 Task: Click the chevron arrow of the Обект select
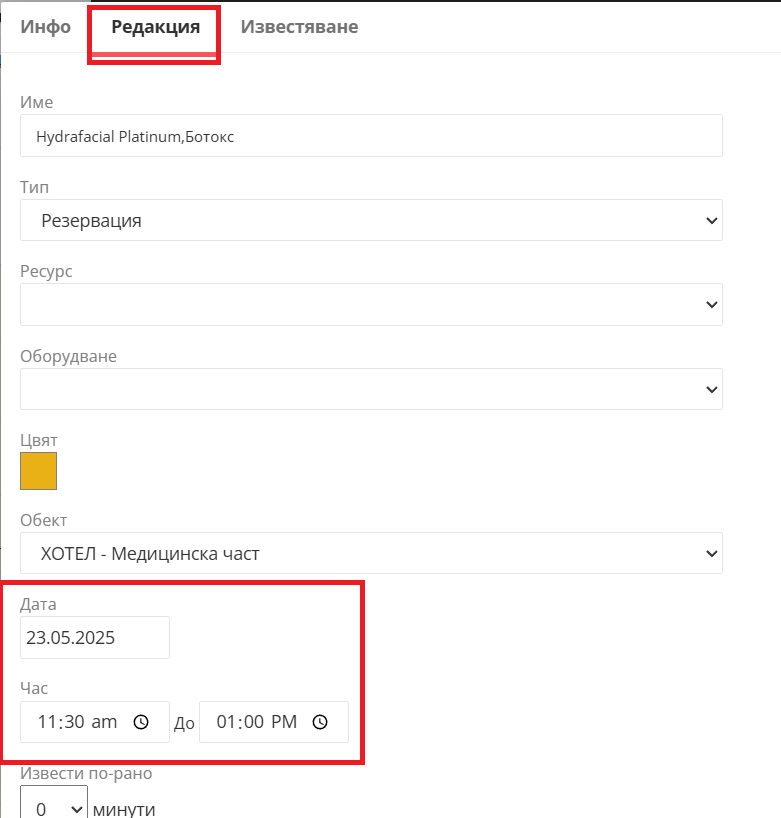[712, 554]
